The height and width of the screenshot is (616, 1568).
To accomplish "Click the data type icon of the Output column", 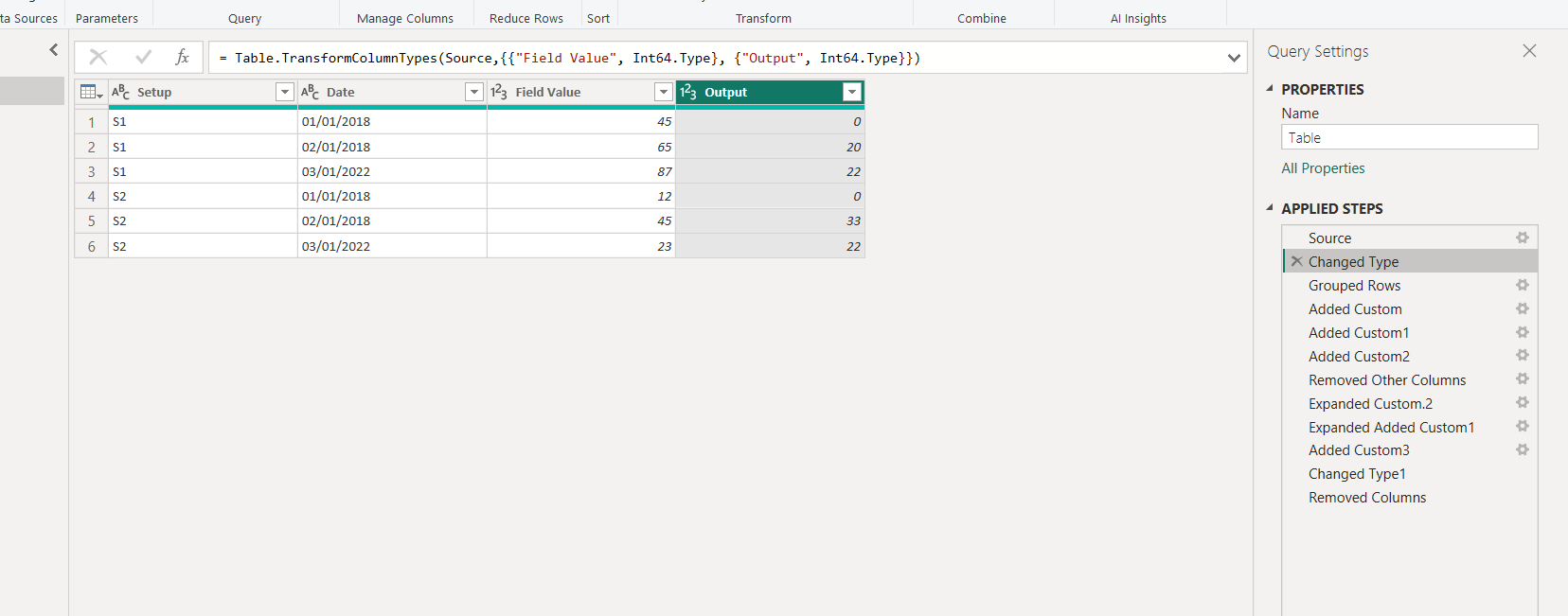I will [x=688, y=92].
